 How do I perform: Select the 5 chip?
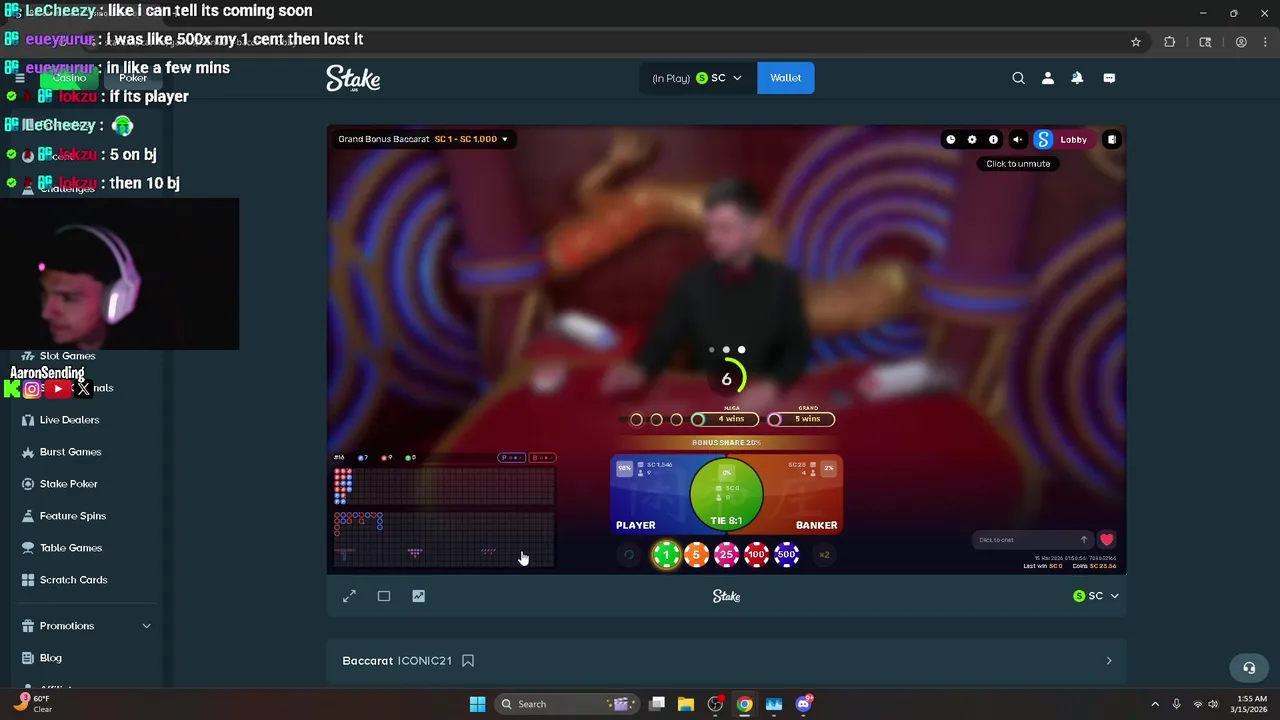pos(696,555)
